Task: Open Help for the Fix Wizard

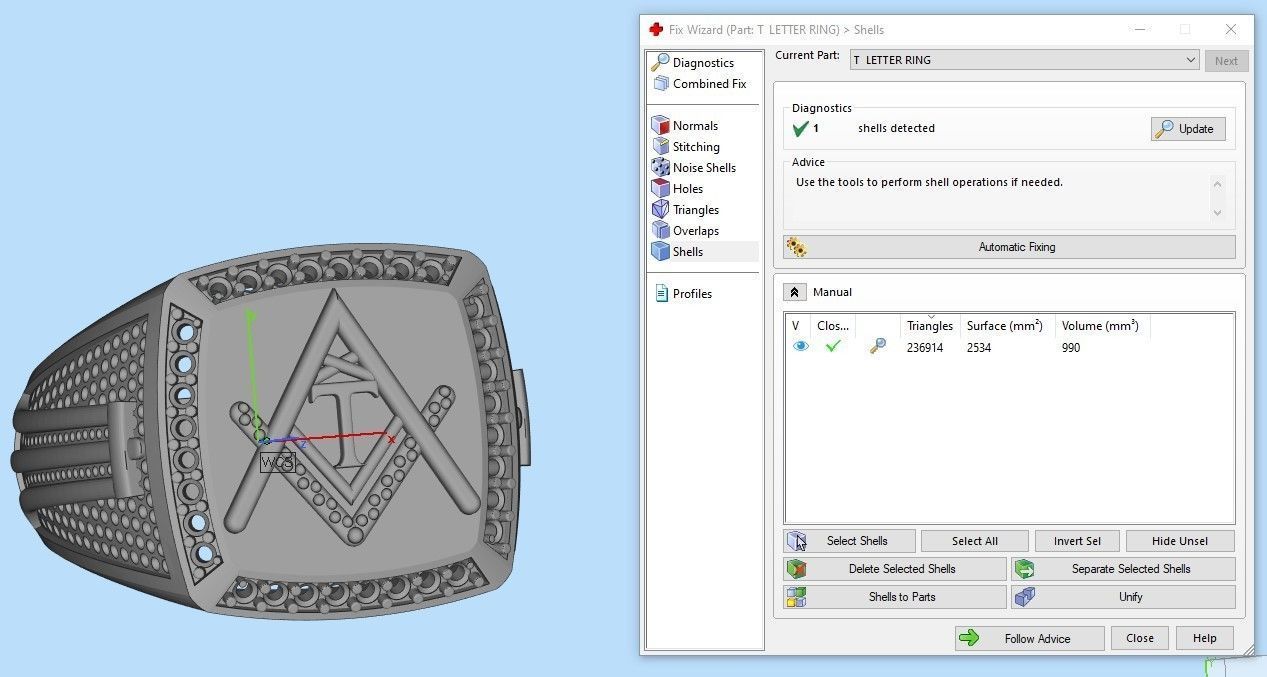Action: 1204,638
